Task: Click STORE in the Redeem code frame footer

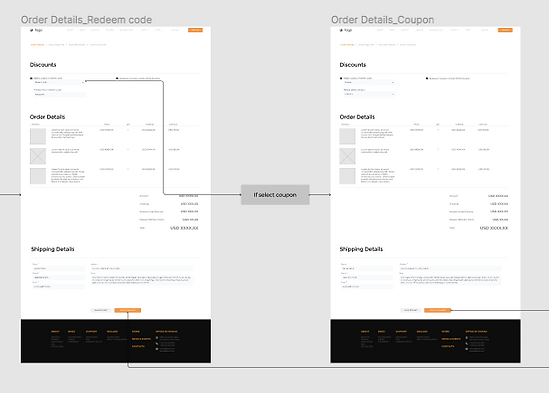Action: point(136,331)
